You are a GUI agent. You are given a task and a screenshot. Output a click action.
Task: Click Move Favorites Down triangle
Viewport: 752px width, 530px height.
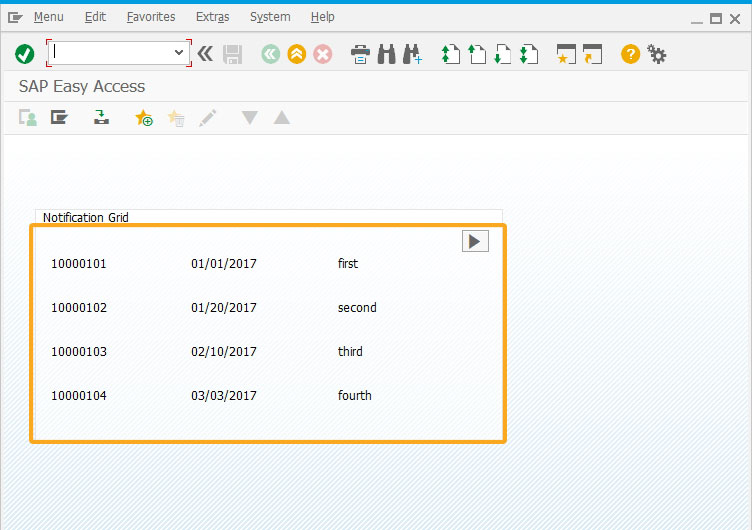[250, 118]
